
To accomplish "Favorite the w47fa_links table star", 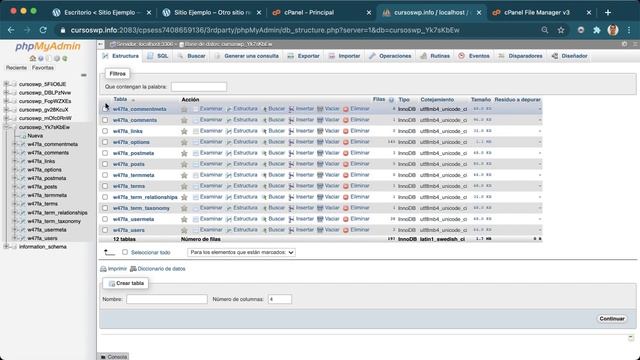I will click(x=184, y=131).
